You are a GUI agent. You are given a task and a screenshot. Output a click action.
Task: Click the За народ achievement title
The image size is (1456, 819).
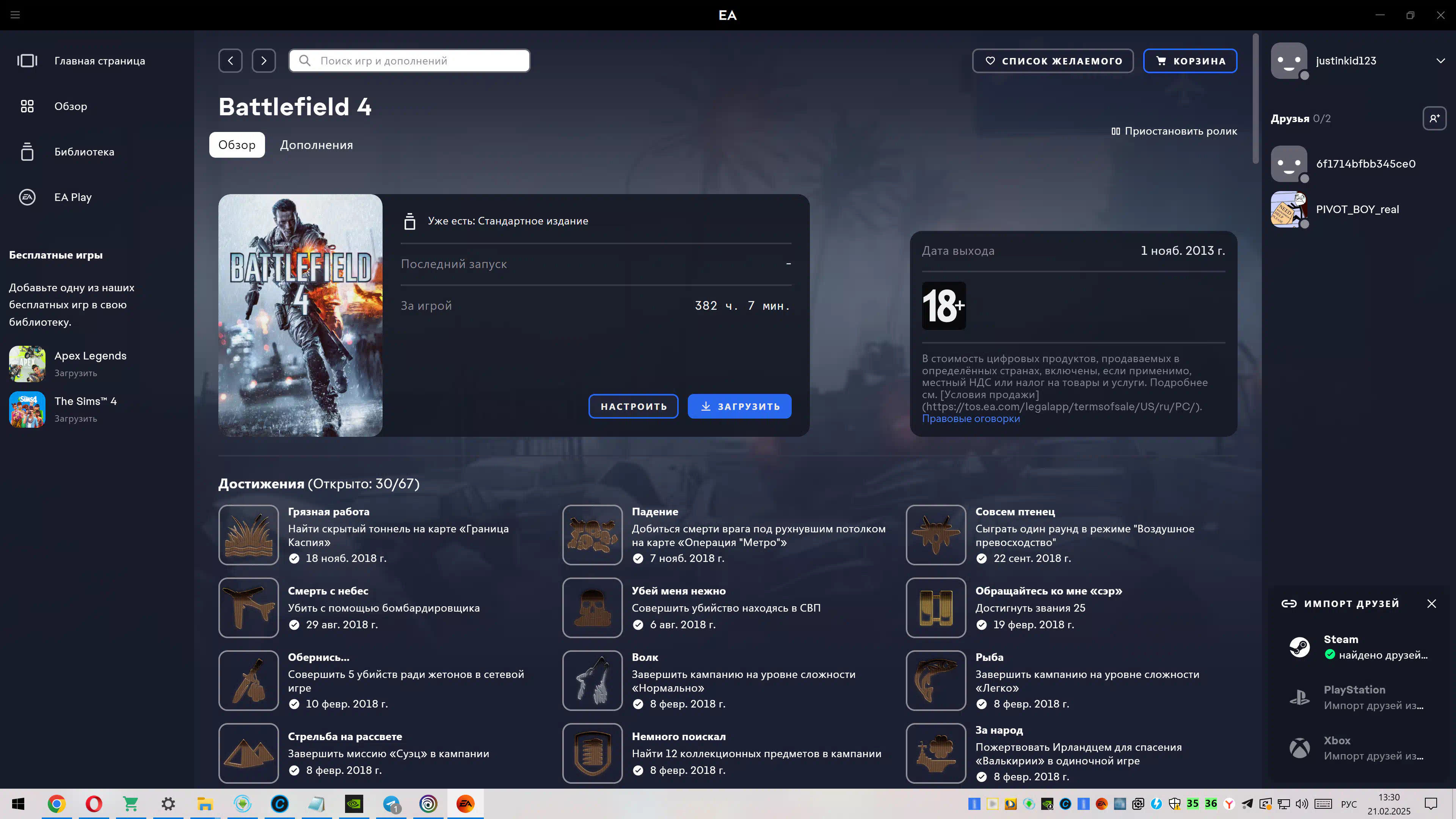pos(999,730)
